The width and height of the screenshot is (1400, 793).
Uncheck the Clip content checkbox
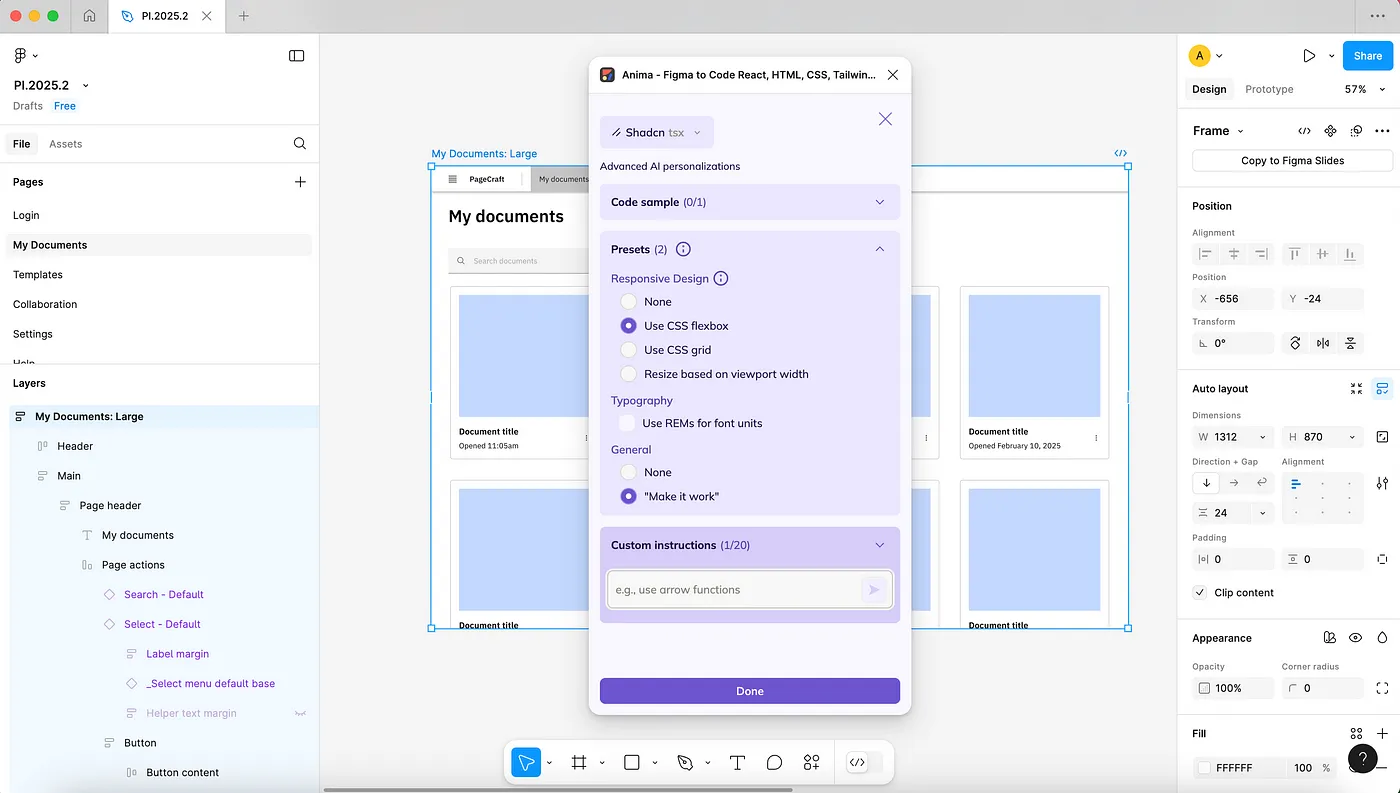(x=1200, y=593)
